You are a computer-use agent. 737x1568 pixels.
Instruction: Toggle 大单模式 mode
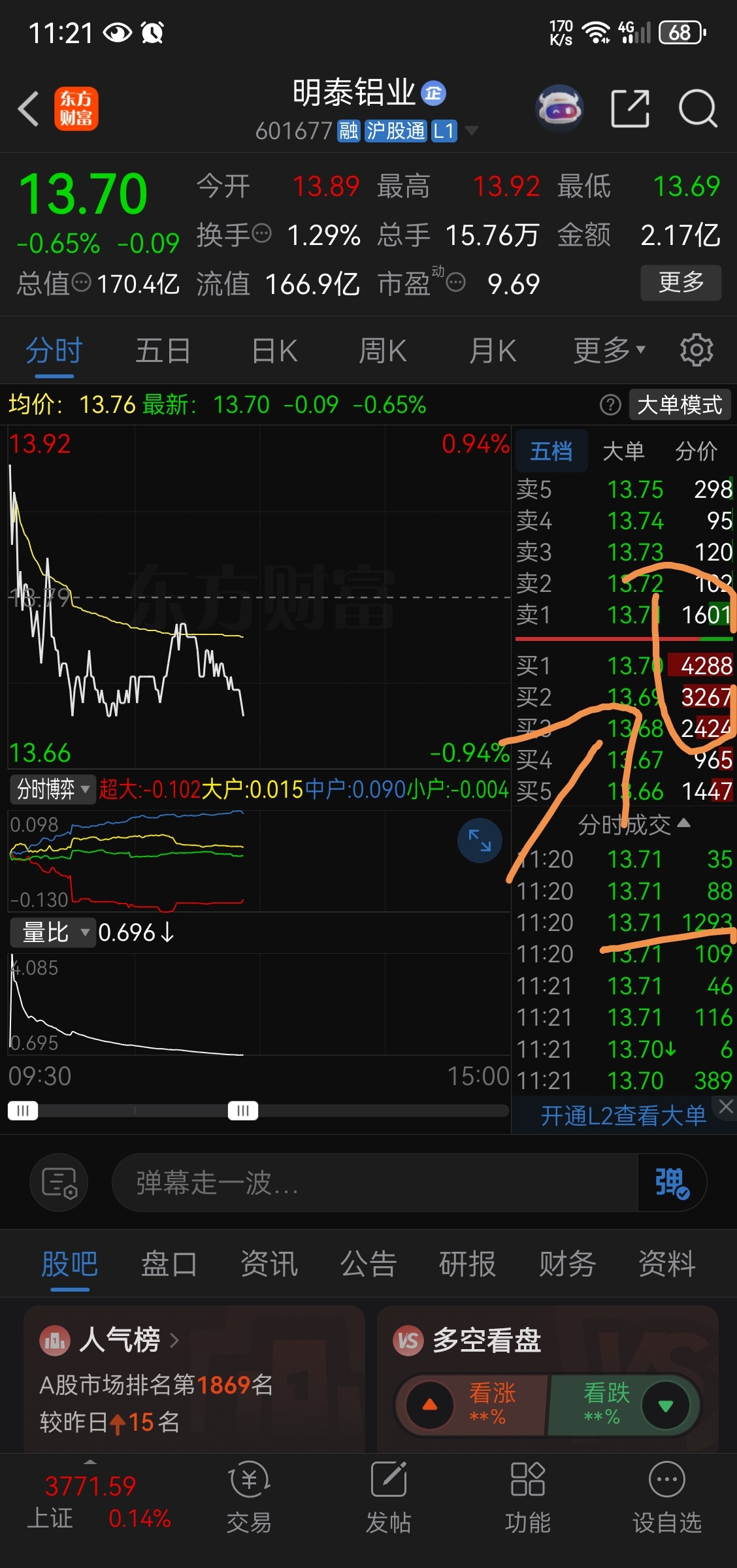tap(680, 405)
